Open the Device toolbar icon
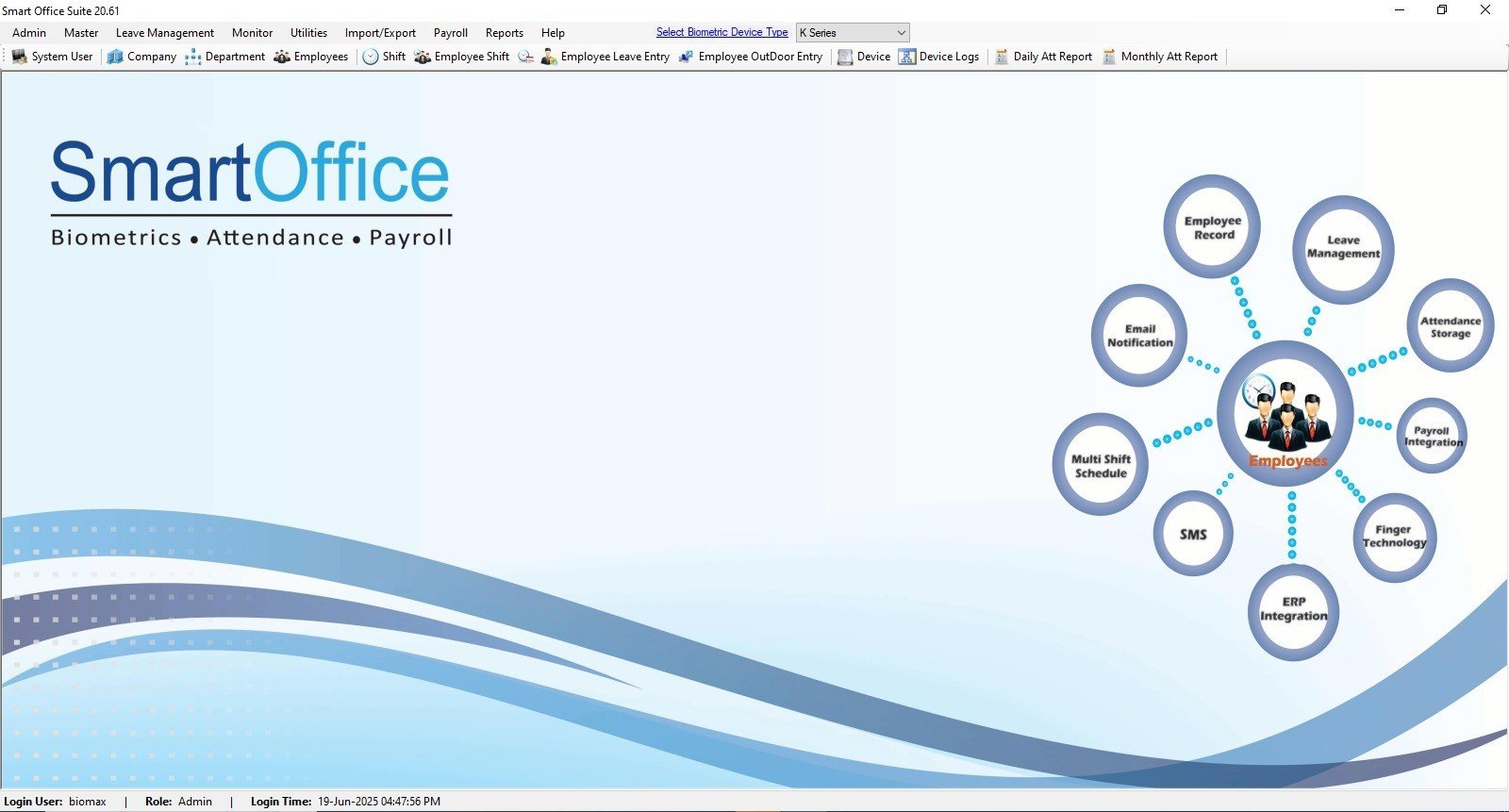The image size is (1509, 812). coord(845,57)
